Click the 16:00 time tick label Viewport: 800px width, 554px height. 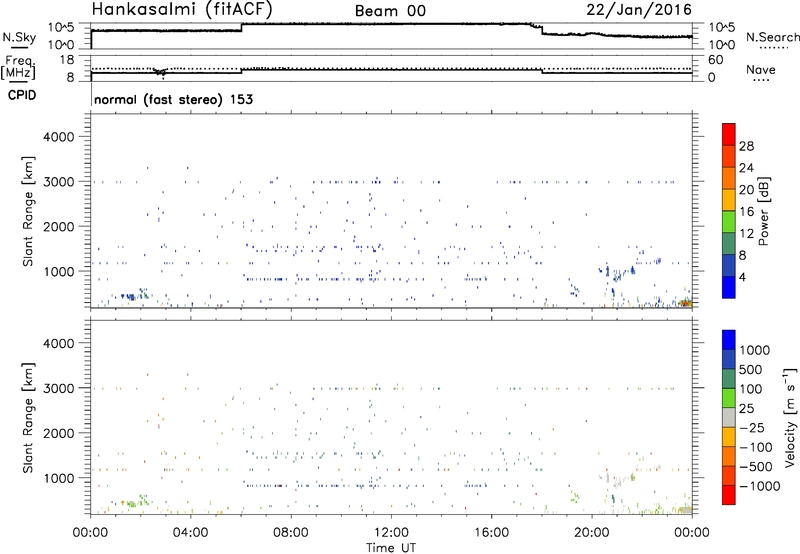point(491,533)
